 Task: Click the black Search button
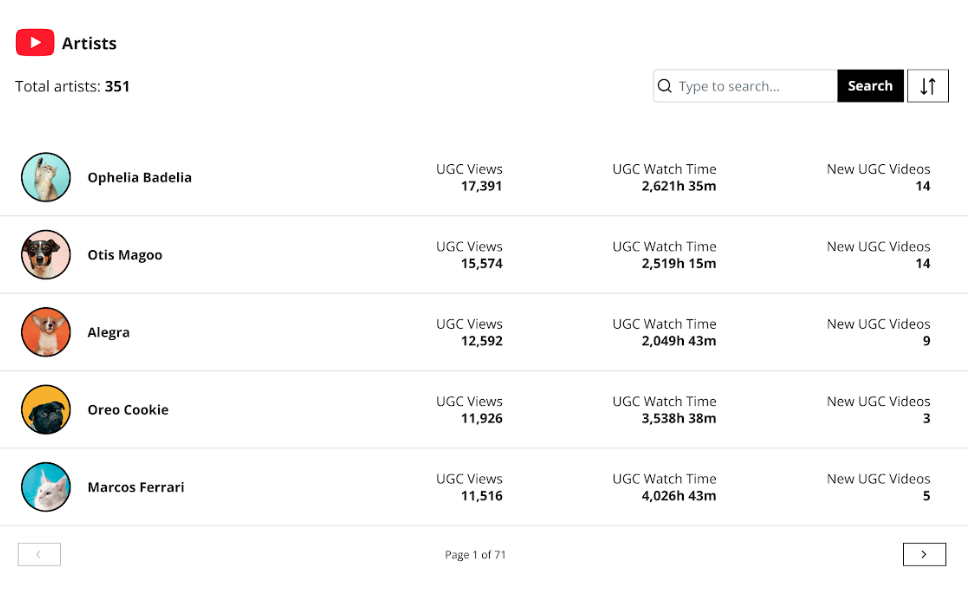point(870,86)
